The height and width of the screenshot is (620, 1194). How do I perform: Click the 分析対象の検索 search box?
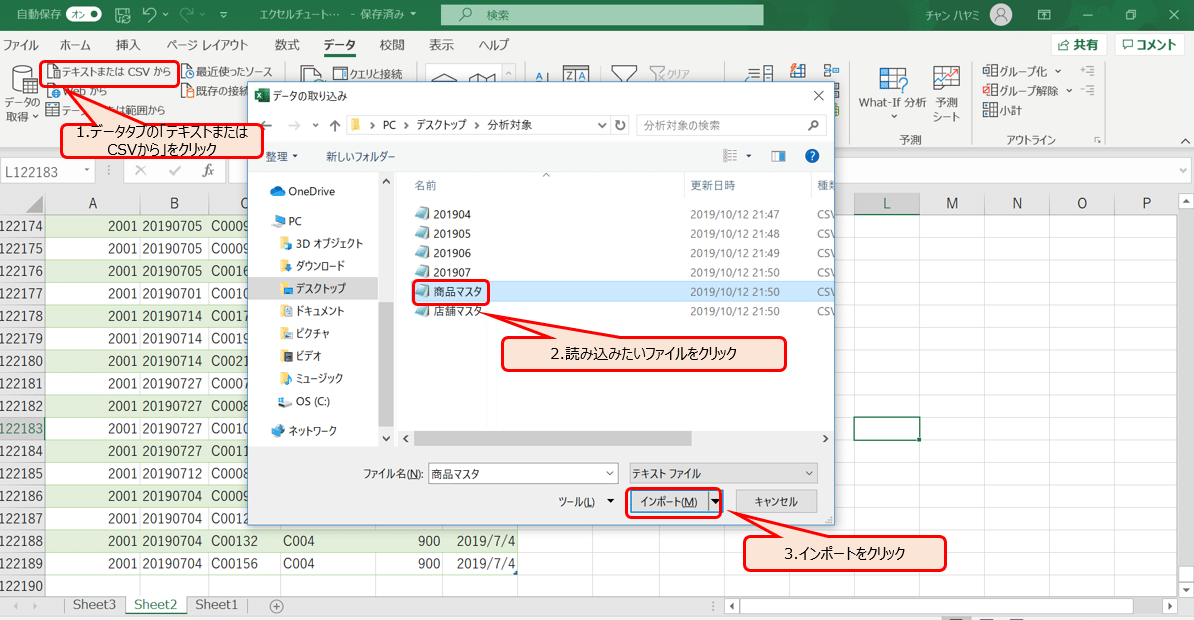[x=731, y=125]
